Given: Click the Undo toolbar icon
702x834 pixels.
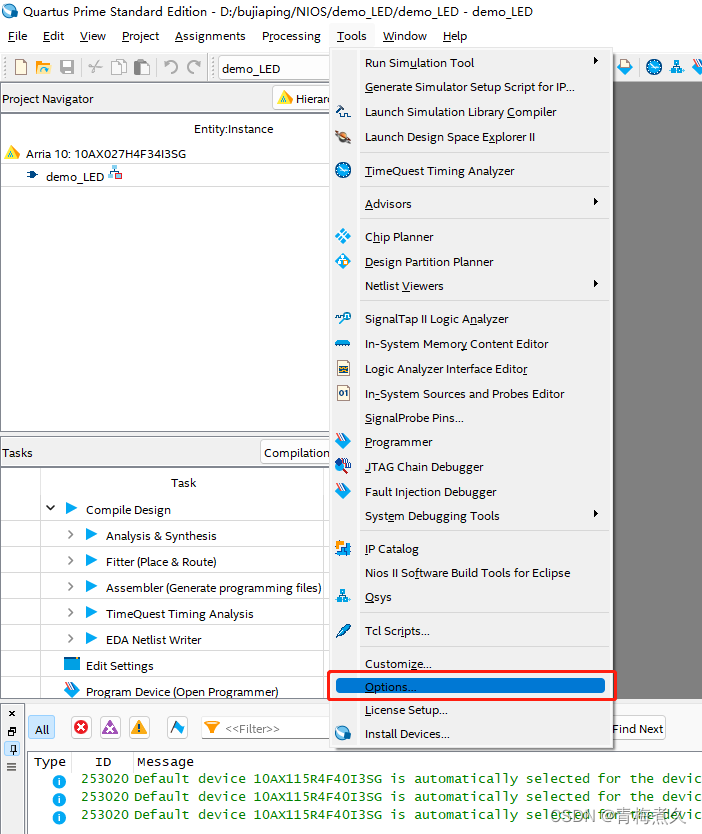Looking at the screenshot, I should [x=170, y=67].
